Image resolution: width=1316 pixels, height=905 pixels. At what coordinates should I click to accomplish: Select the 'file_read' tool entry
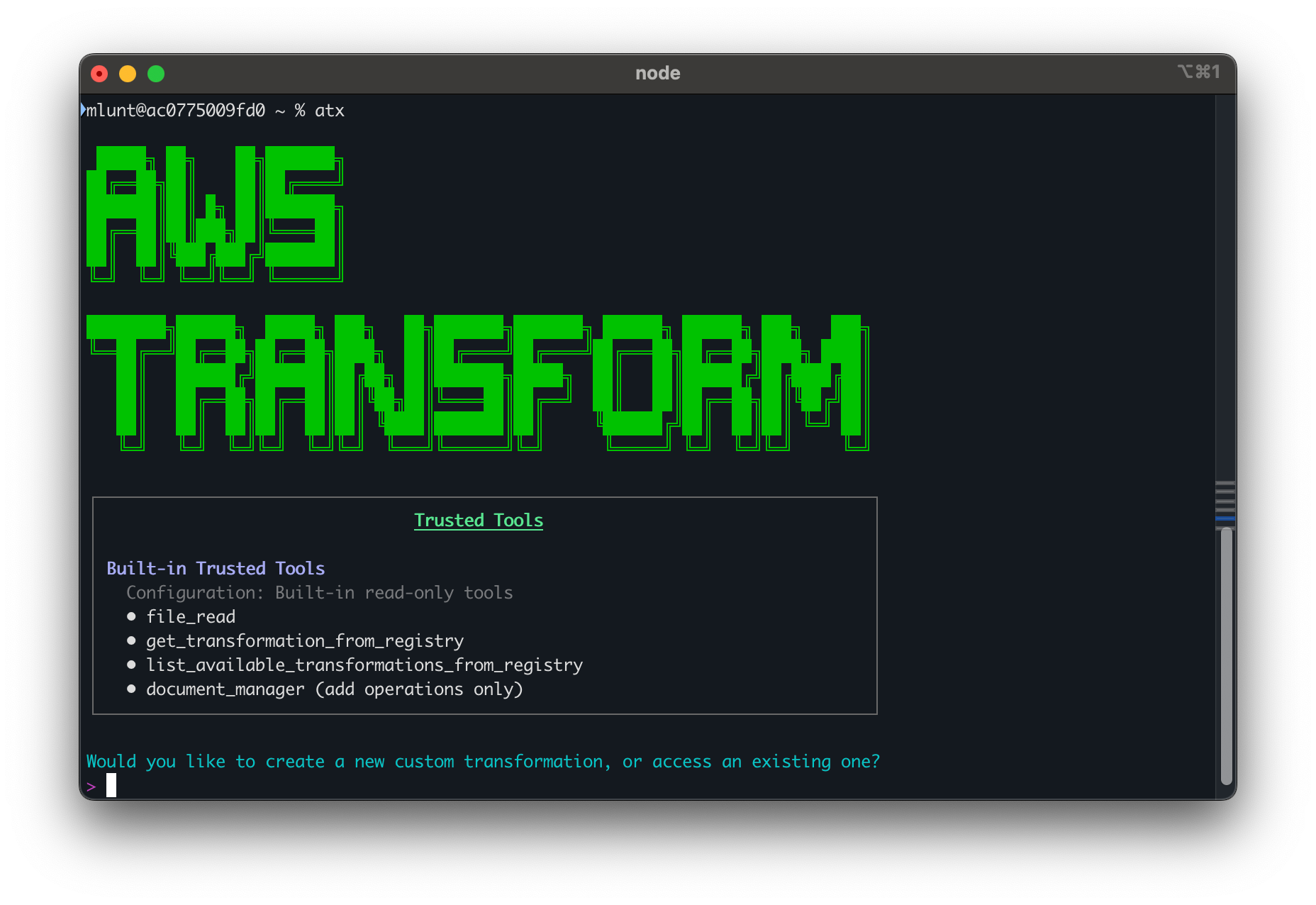(x=191, y=617)
